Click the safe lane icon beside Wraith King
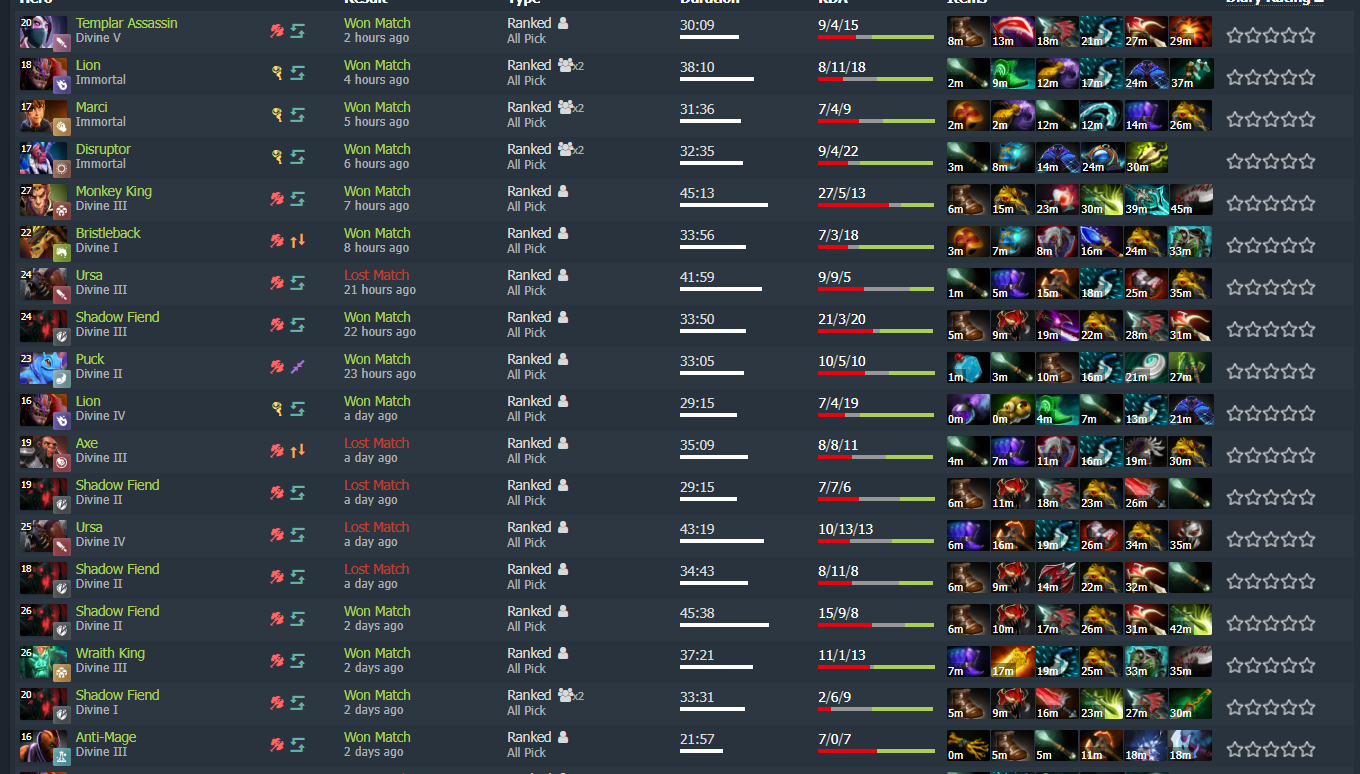 click(297, 661)
